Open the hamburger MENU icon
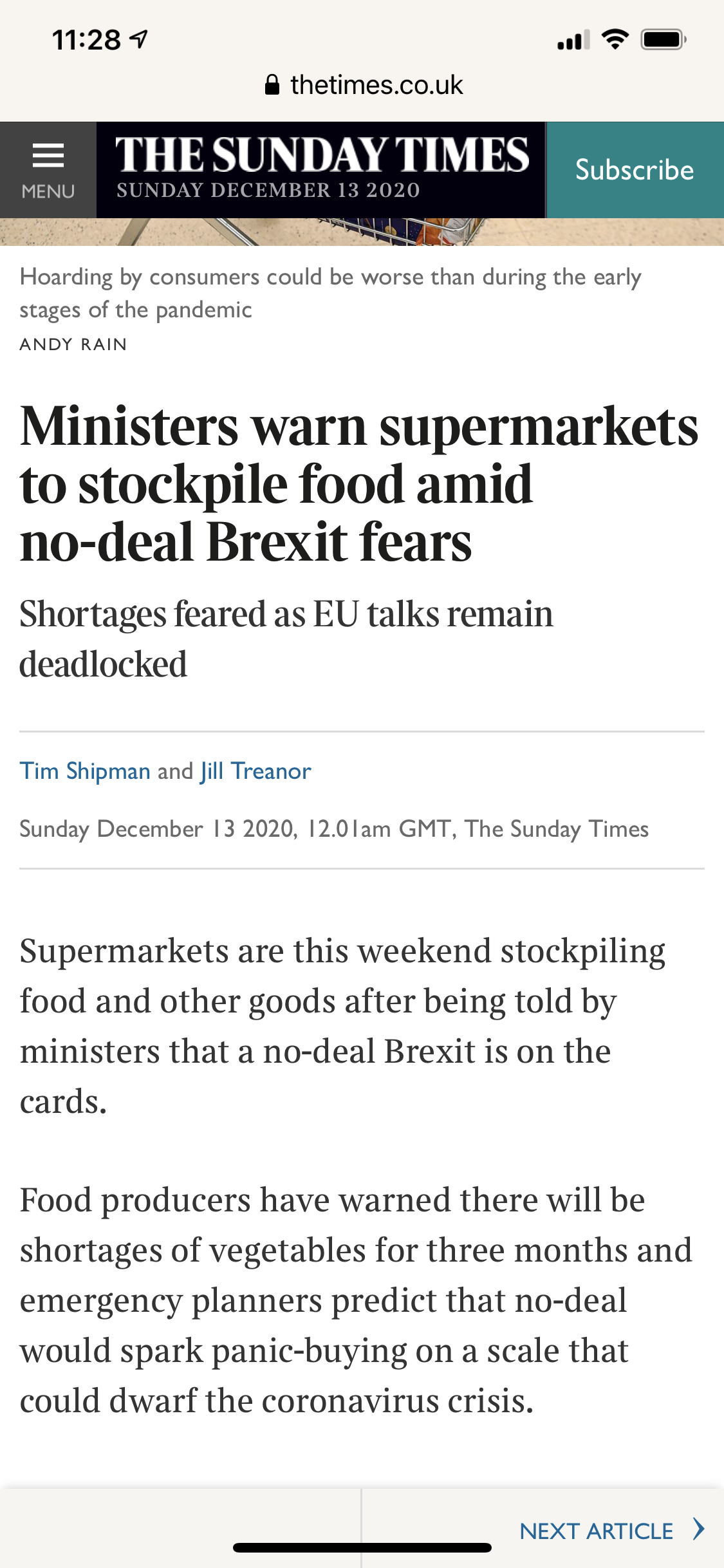Image resolution: width=724 pixels, height=1568 pixels. pos(48,156)
